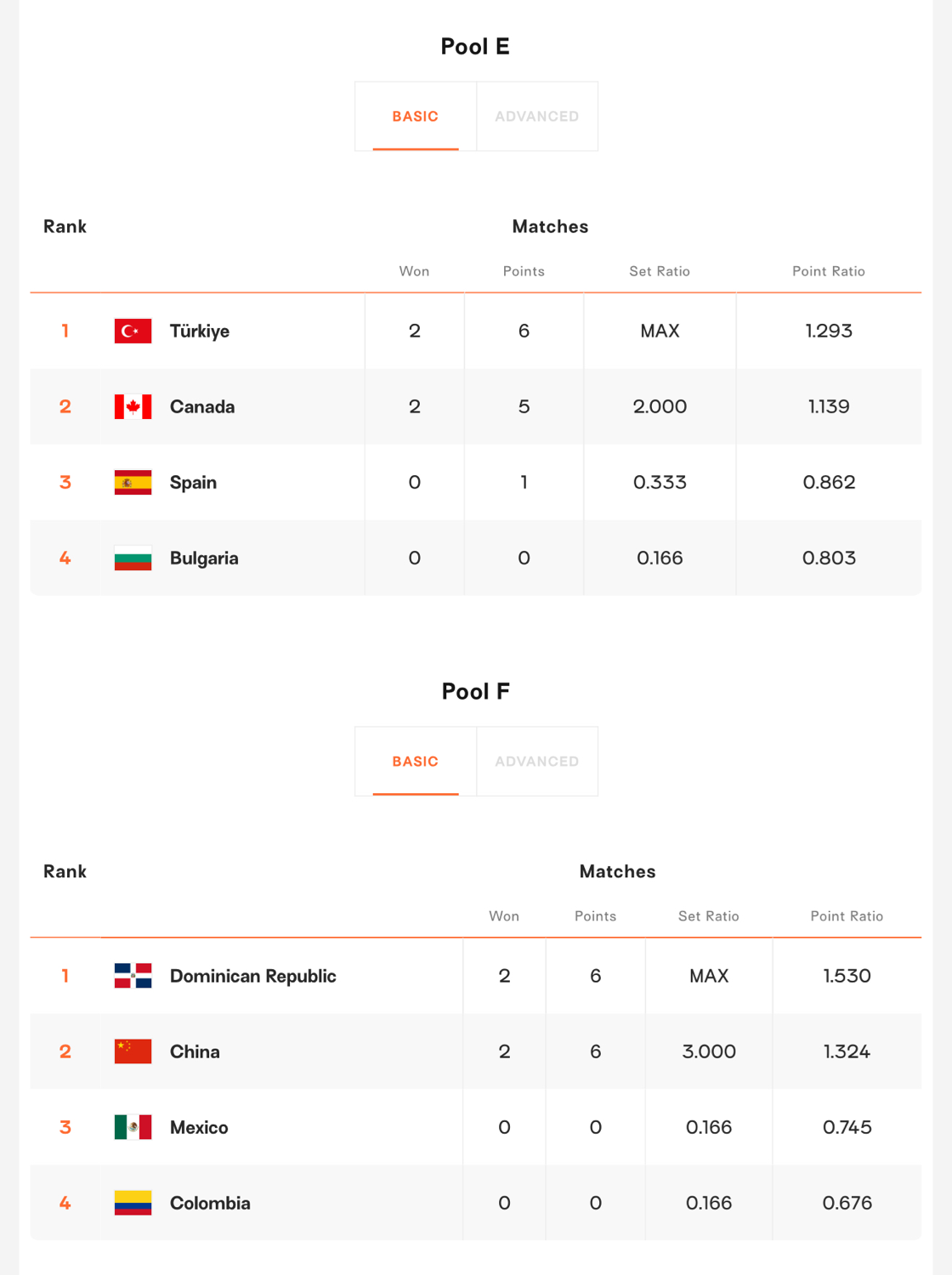Click the Türkiye flag icon
This screenshot has width=952, height=1275.
point(133,331)
